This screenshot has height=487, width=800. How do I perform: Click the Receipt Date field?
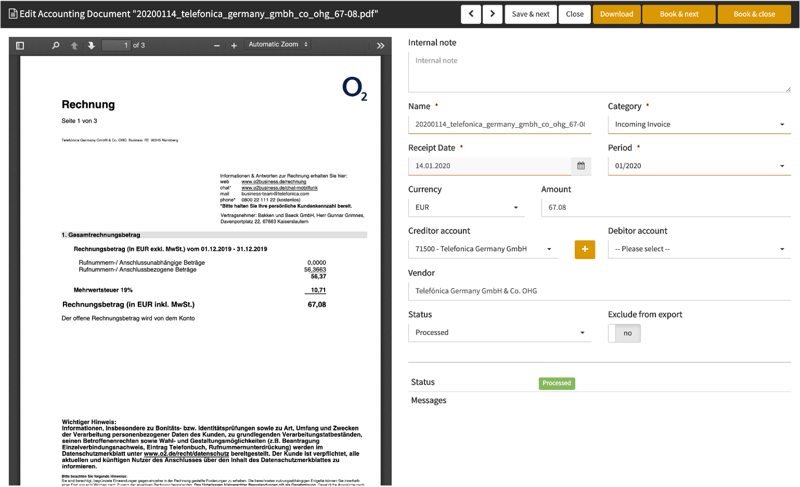point(489,166)
